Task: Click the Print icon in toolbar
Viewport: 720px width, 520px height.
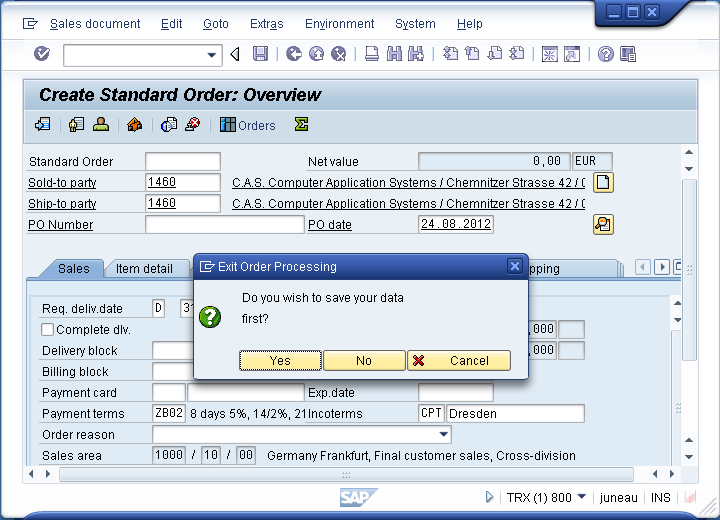Action: [x=371, y=54]
